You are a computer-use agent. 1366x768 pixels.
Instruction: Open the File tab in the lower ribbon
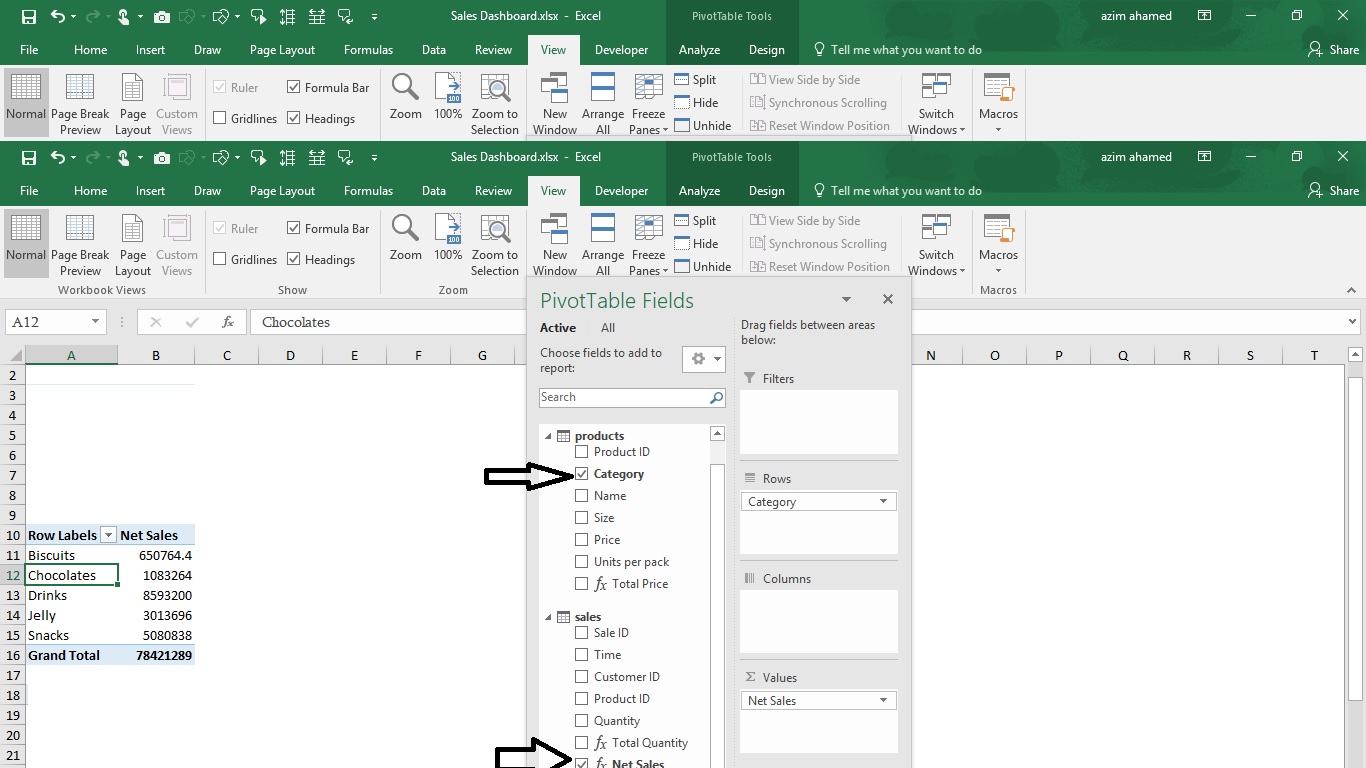[x=29, y=191]
